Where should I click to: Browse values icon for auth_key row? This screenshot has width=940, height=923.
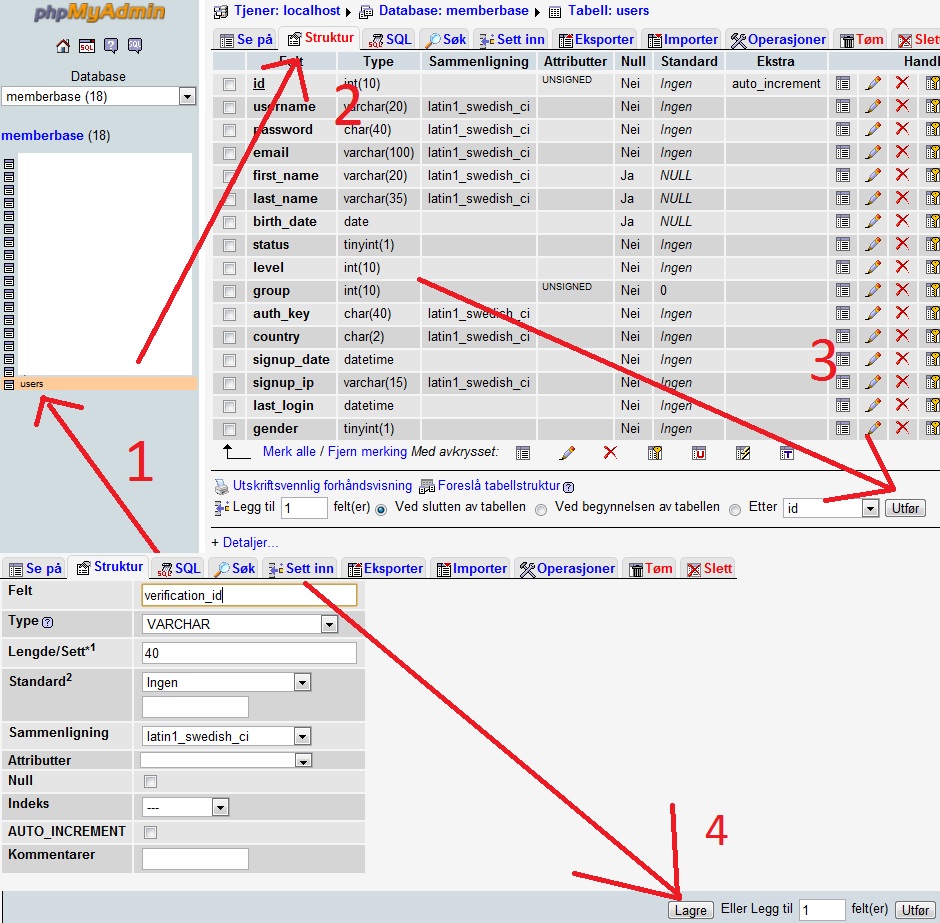(x=842, y=313)
